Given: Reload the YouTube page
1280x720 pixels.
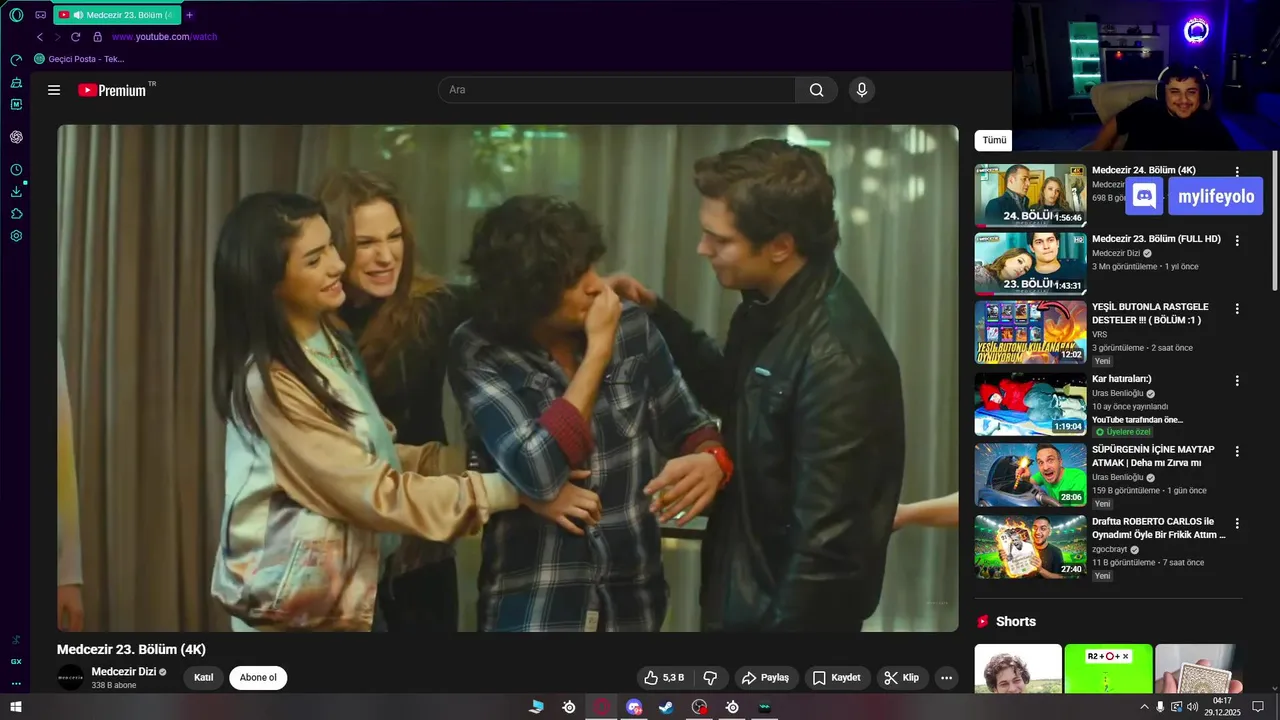Looking at the screenshot, I should pos(75,37).
